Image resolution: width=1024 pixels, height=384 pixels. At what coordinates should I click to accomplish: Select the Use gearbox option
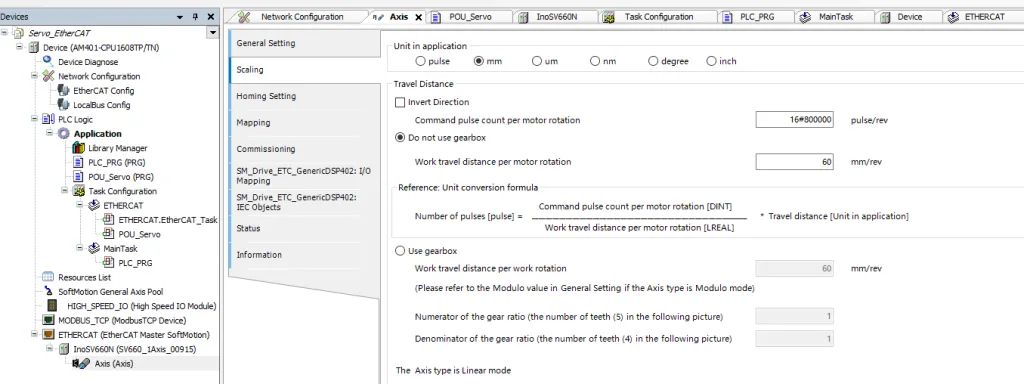pos(400,251)
